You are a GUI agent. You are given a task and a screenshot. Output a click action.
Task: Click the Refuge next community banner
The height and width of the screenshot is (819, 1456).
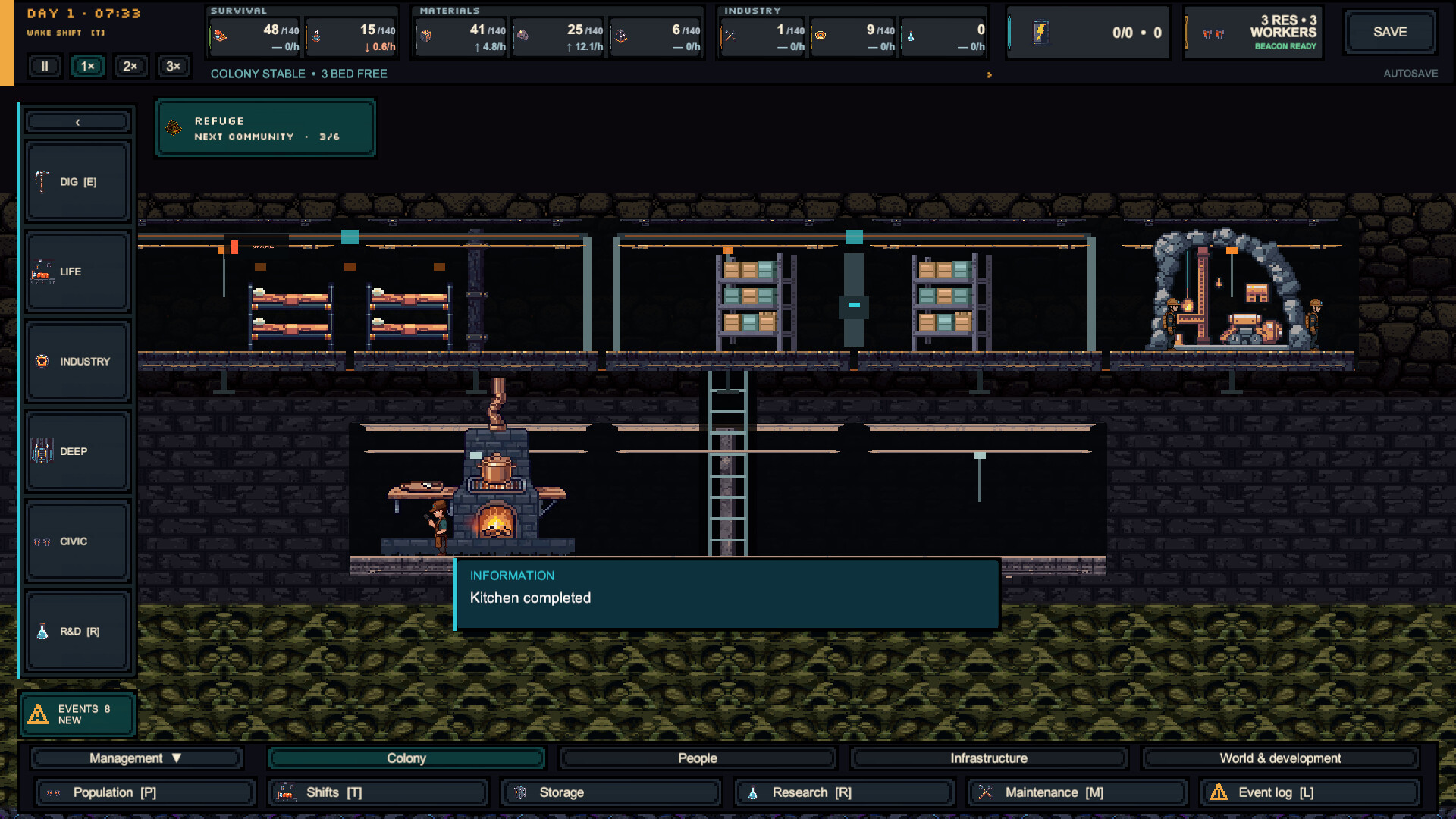point(265,128)
